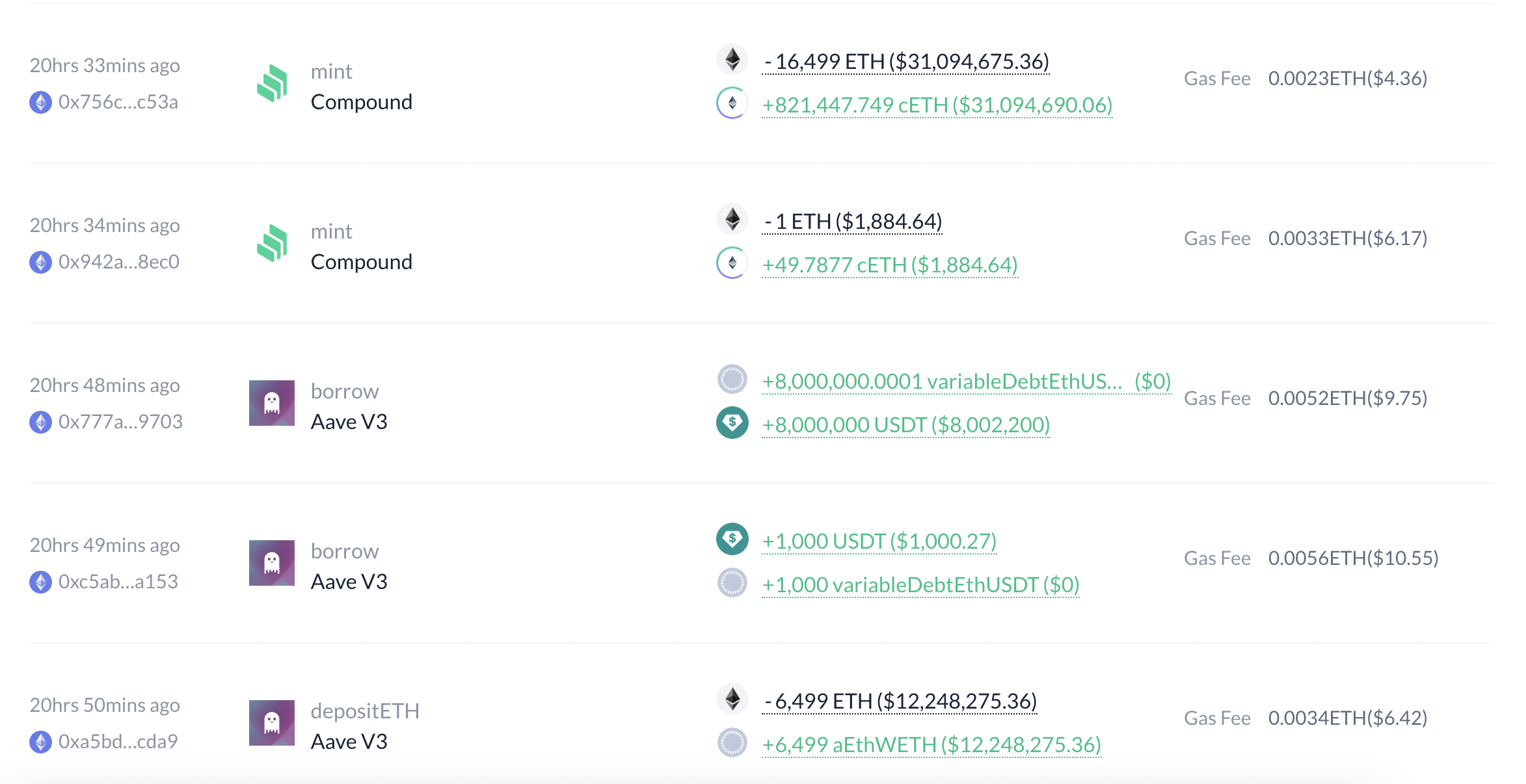Click -16,499 ETH amount link
This screenshot has height=784, width=1526.
coord(905,62)
